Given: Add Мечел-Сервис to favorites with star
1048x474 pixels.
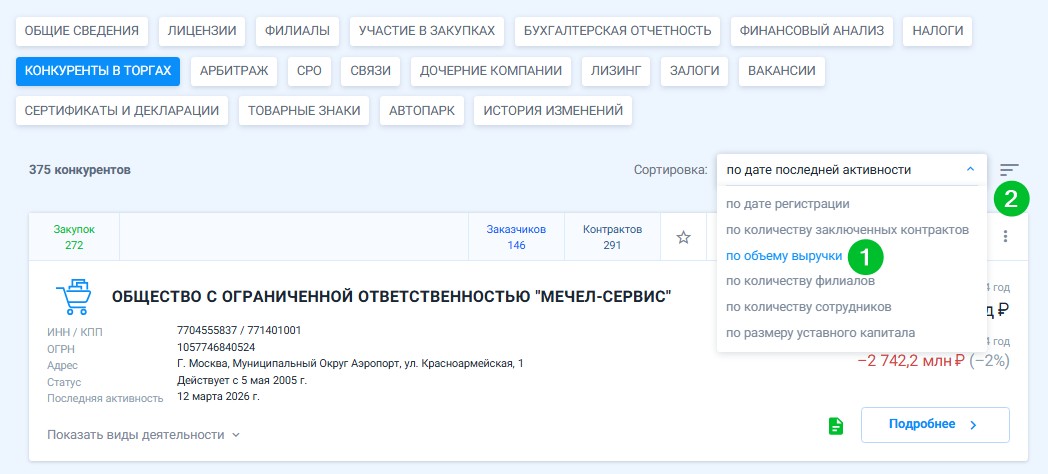Looking at the screenshot, I should [683, 237].
